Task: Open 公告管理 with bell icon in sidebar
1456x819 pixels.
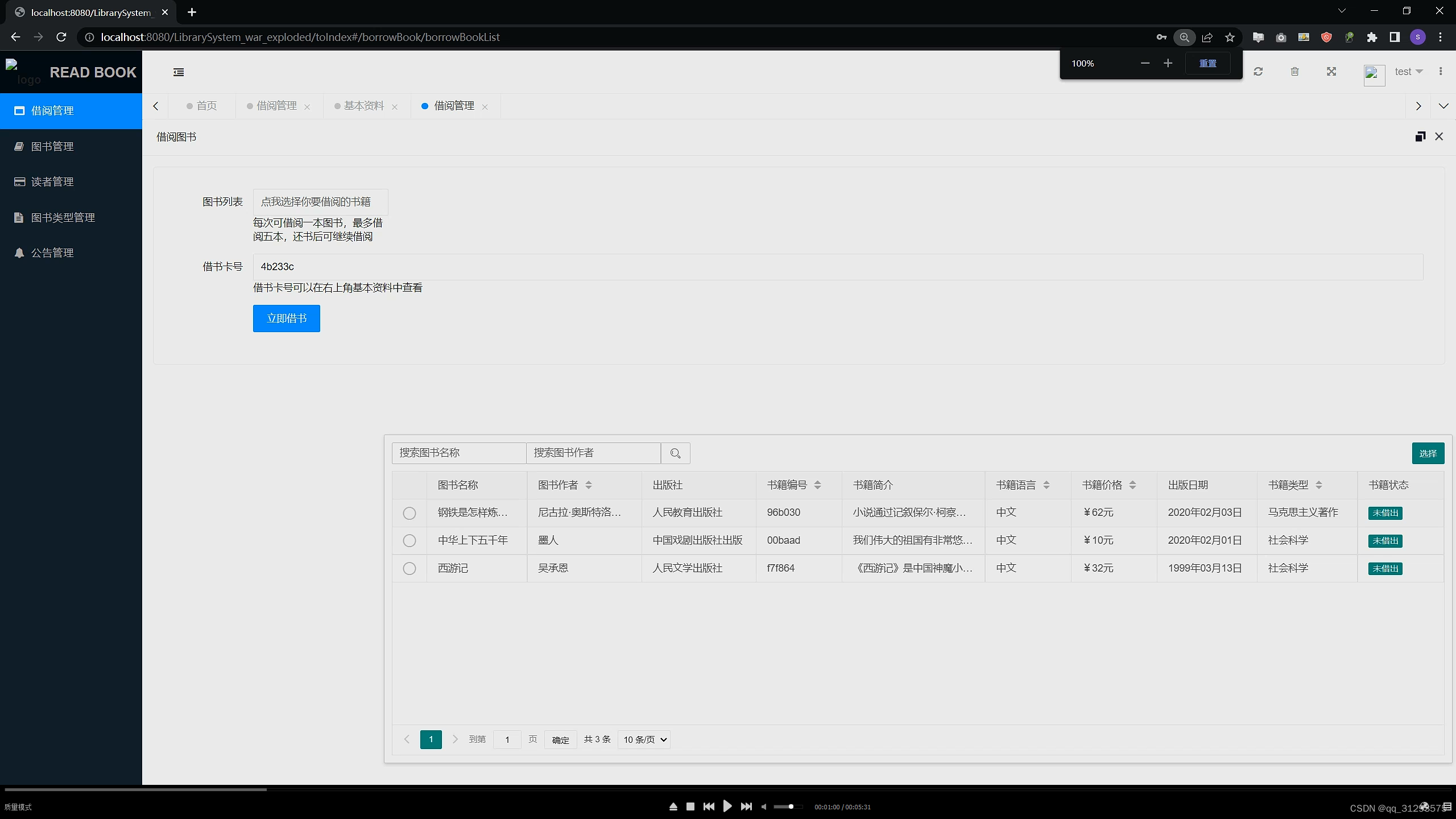Action: pos(52,253)
